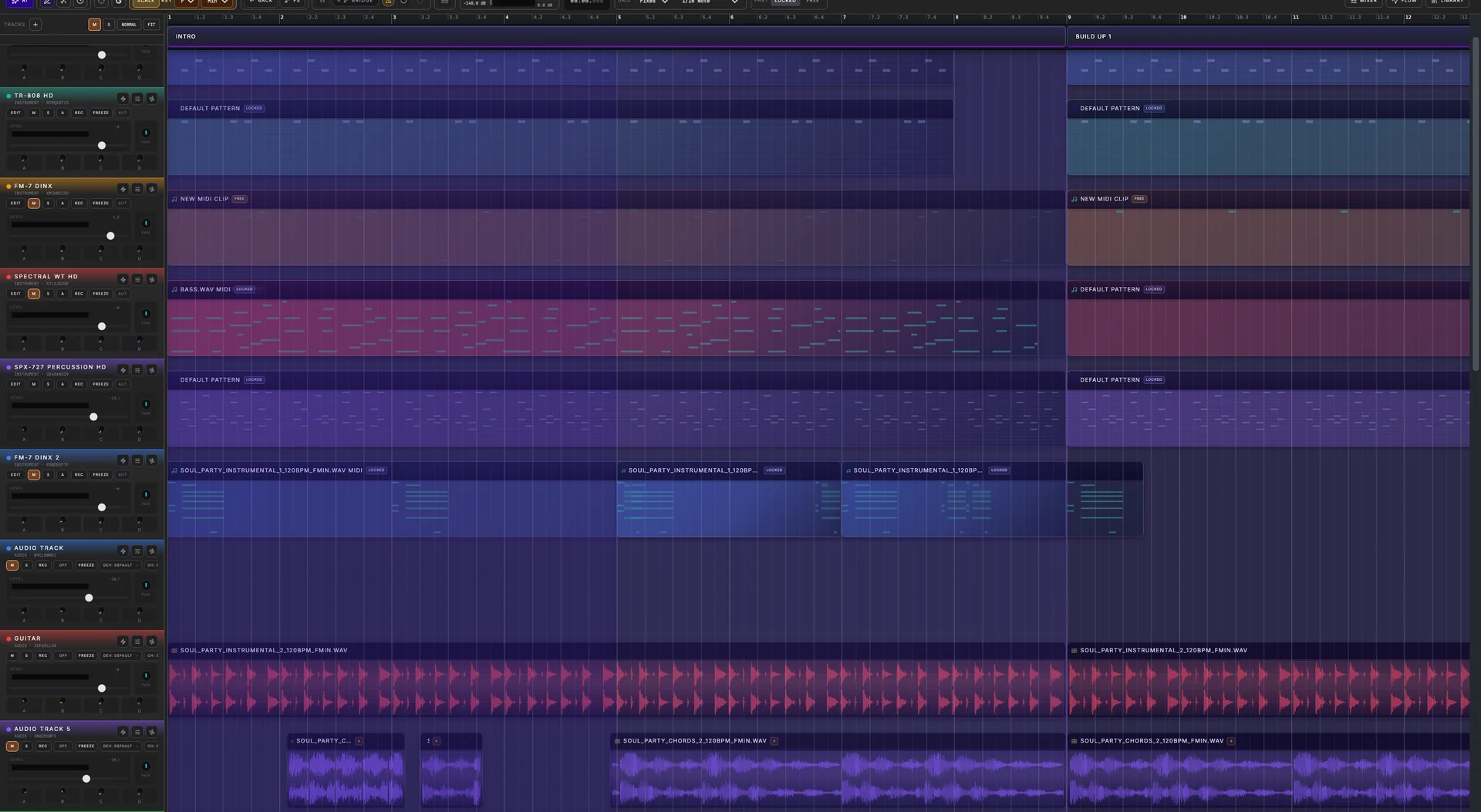Click the lightning bolt icon on Audio Track 5

click(x=123, y=732)
